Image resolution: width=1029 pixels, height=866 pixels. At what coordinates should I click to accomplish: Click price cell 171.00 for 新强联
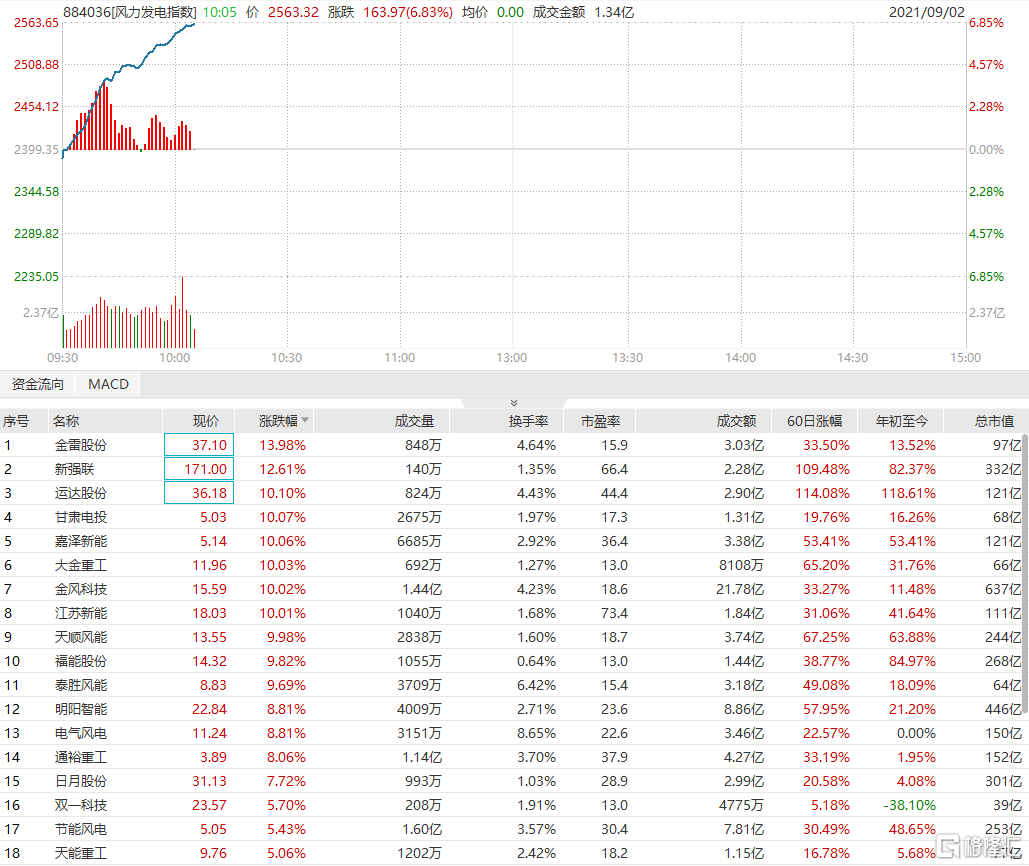point(199,469)
